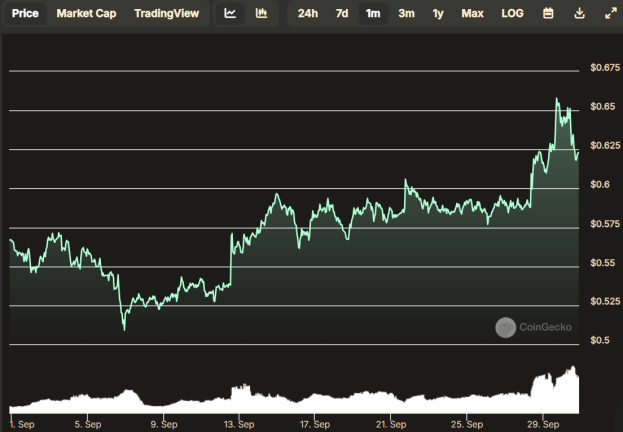Select the 1m time range
This screenshot has width=623, height=432.
[373, 14]
